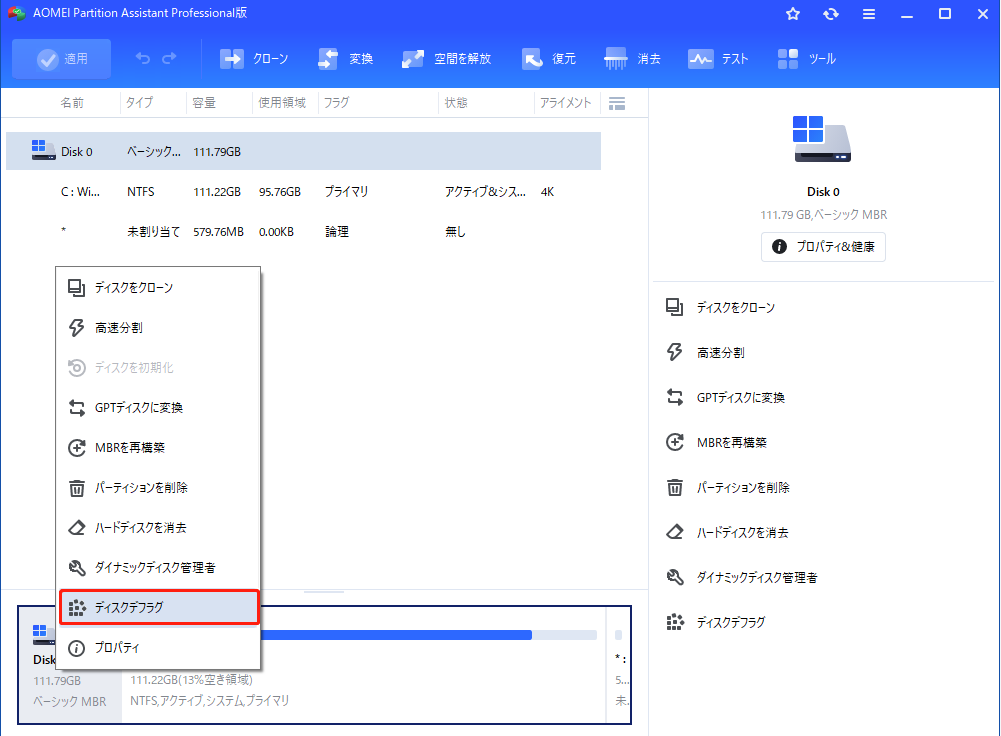
Task: Click GPTディスクに変換 in the right panel
Action: coord(725,397)
